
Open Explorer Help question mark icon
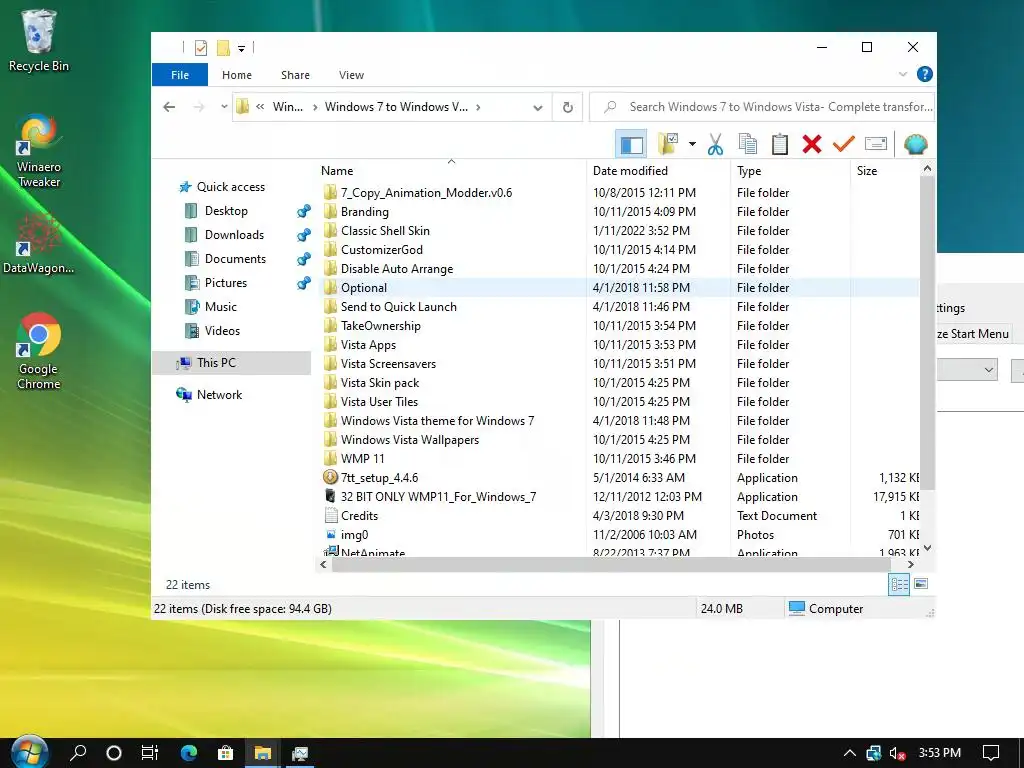click(x=925, y=74)
